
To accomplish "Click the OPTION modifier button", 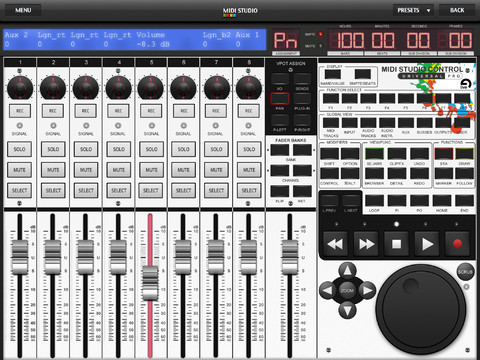I will pos(350,154).
